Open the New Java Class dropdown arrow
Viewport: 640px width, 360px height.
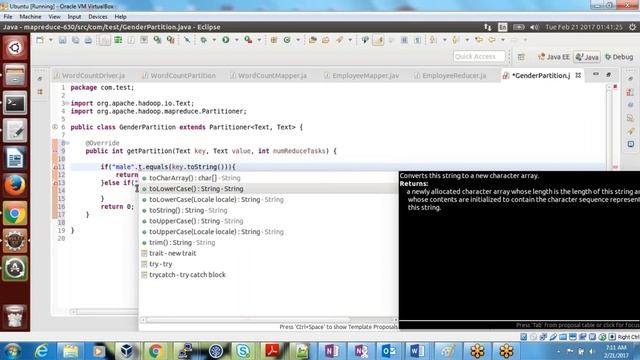click(x=298, y=40)
